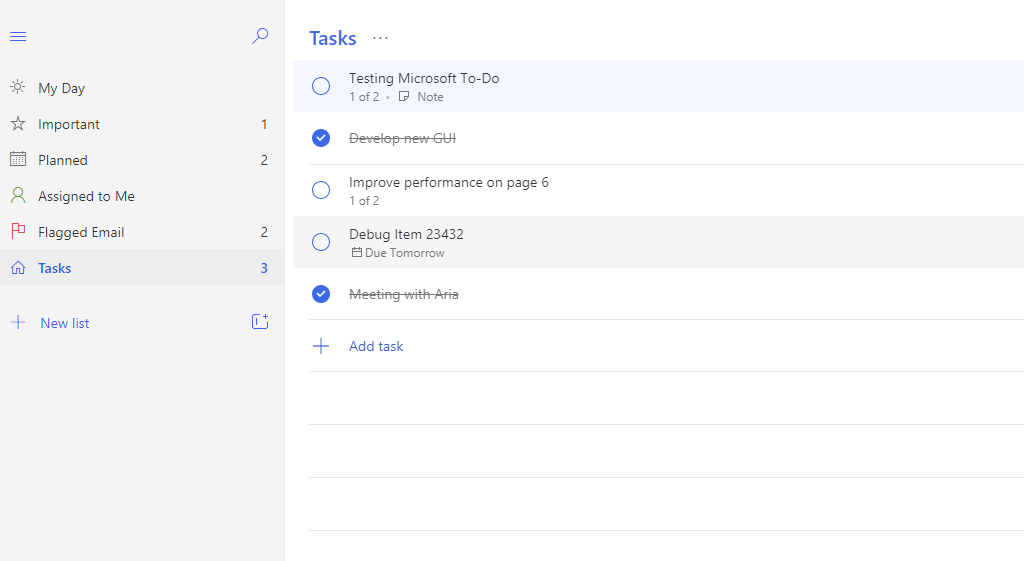Click the Add task input field

376,346
